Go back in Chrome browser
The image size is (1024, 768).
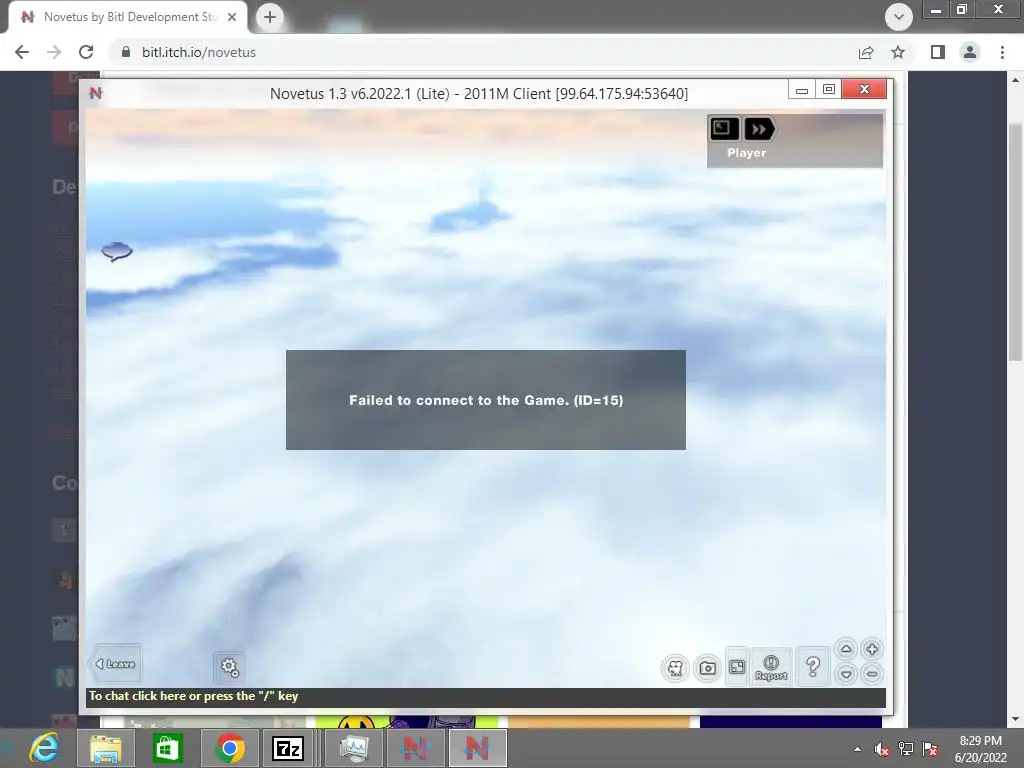[x=22, y=52]
